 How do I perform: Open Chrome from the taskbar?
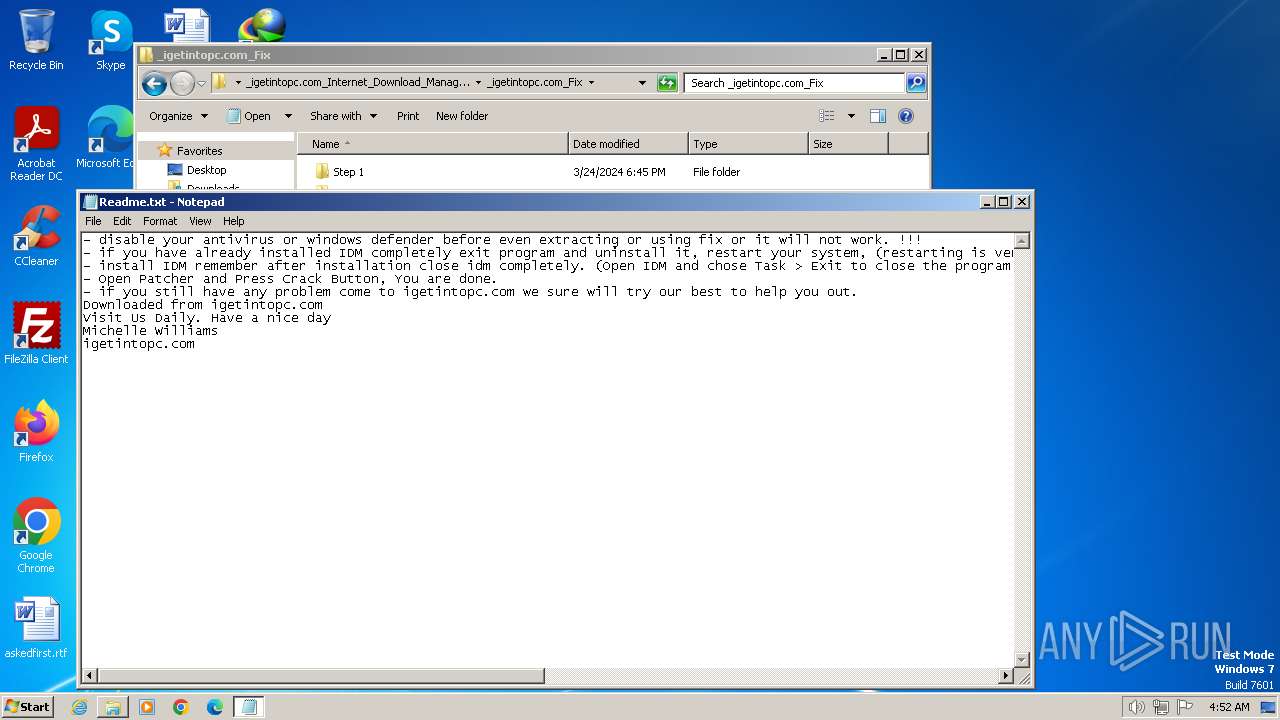pyautogui.click(x=181, y=707)
